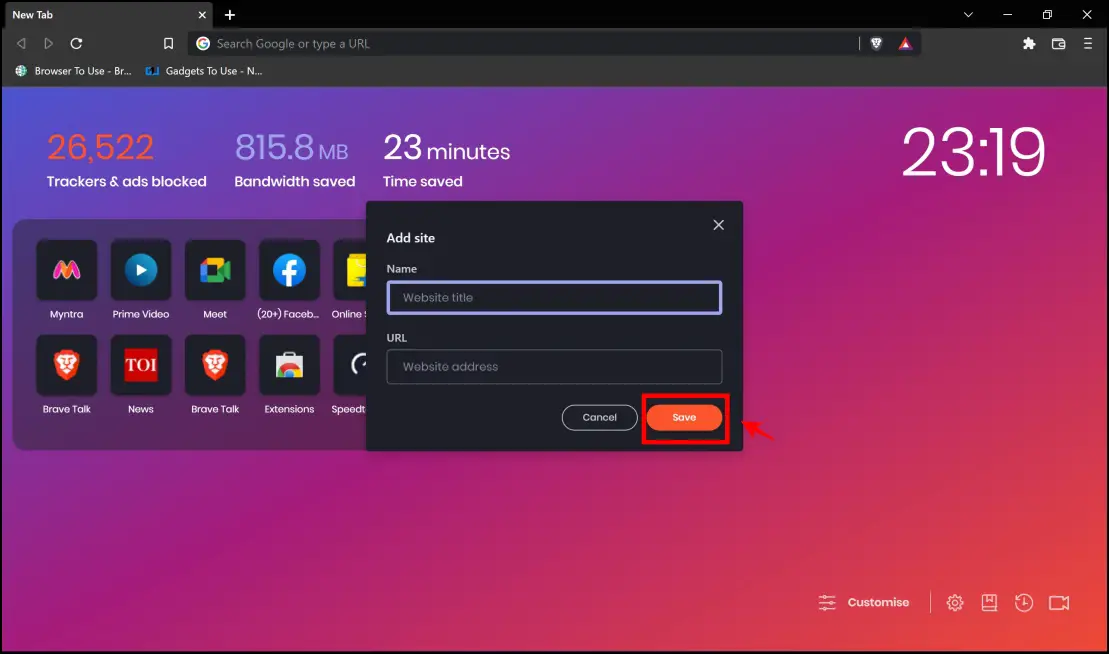Click the Website title name field
The height and width of the screenshot is (654, 1109).
(554, 297)
